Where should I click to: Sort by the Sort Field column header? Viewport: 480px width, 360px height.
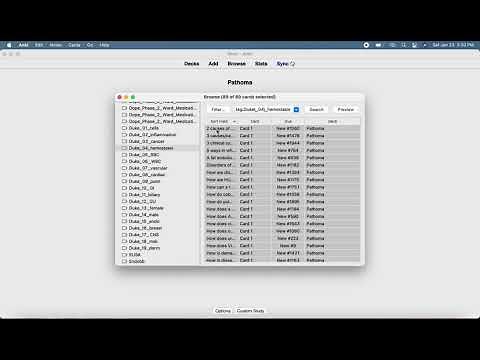point(221,121)
